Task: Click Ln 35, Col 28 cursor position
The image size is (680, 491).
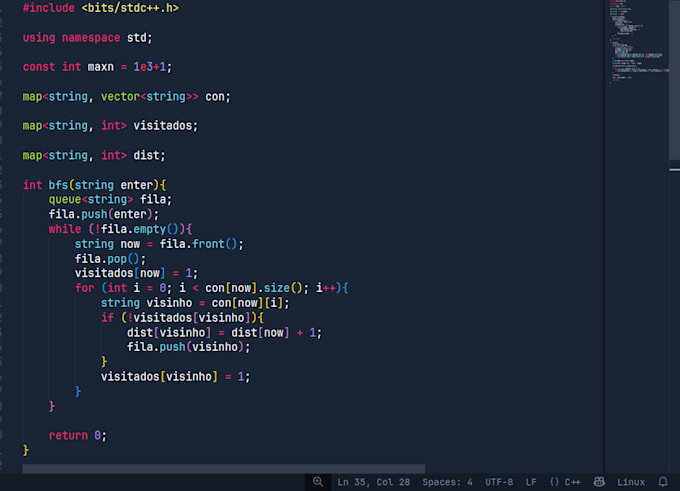Action: click(373, 482)
